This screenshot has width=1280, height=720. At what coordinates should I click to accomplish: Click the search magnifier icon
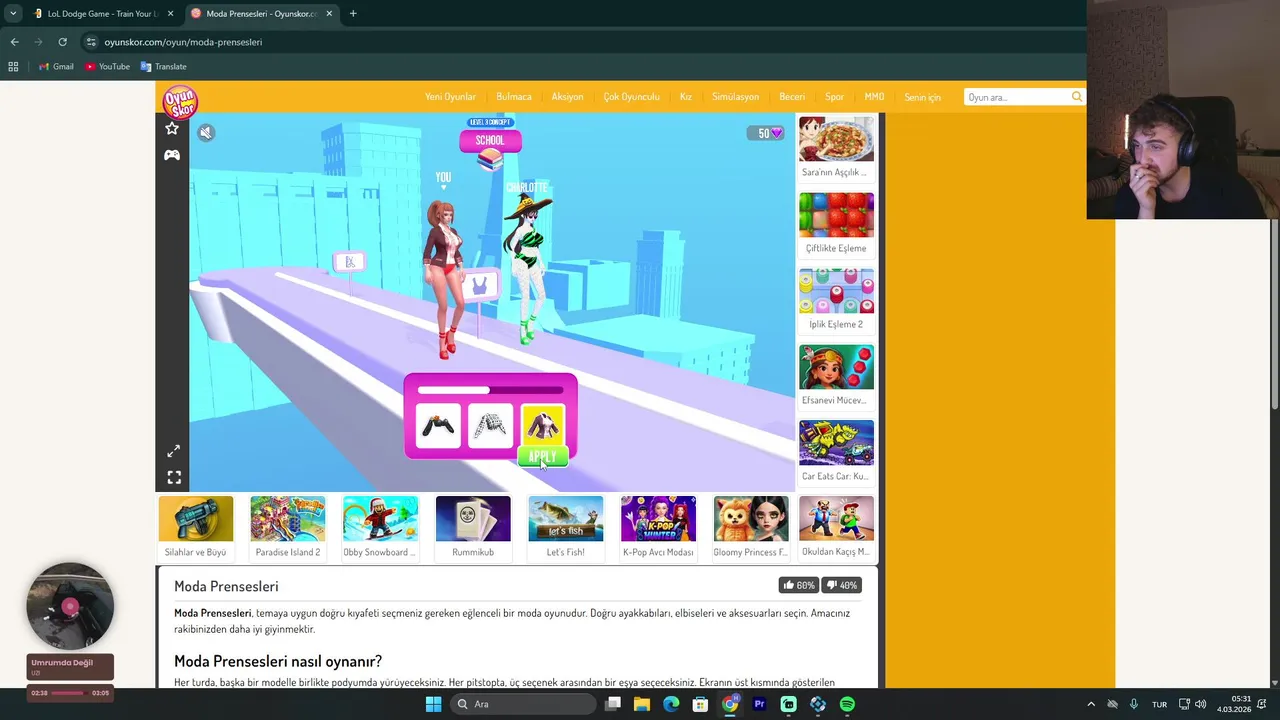coord(1077,97)
